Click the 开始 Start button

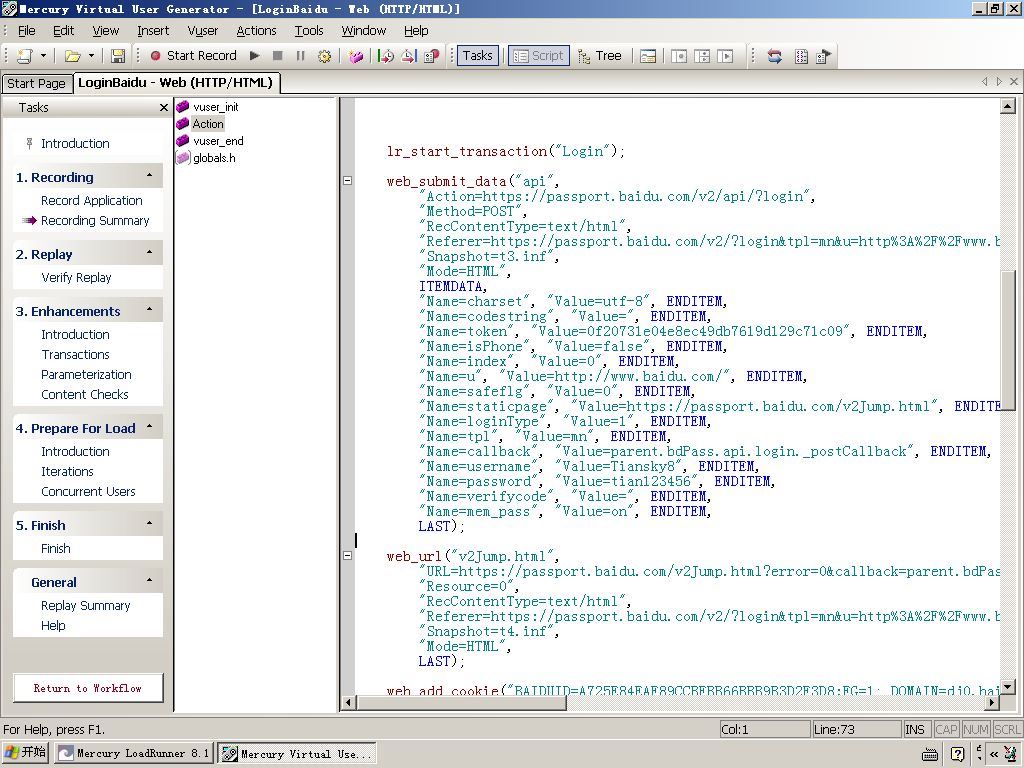pyautogui.click(x=25, y=753)
